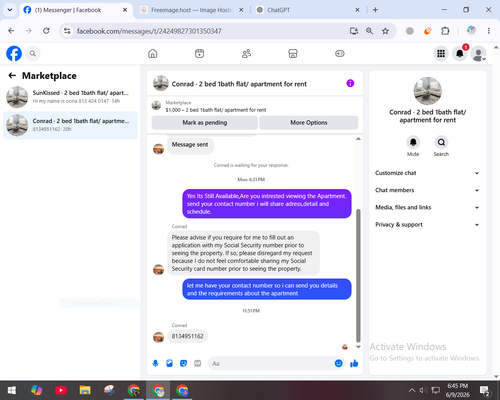Show hidden system tray icons

(412, 390)
